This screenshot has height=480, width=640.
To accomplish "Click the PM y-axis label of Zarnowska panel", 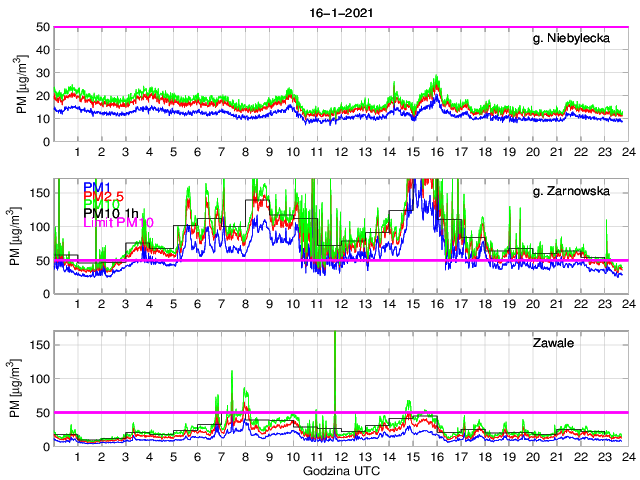I will [15, 236].
